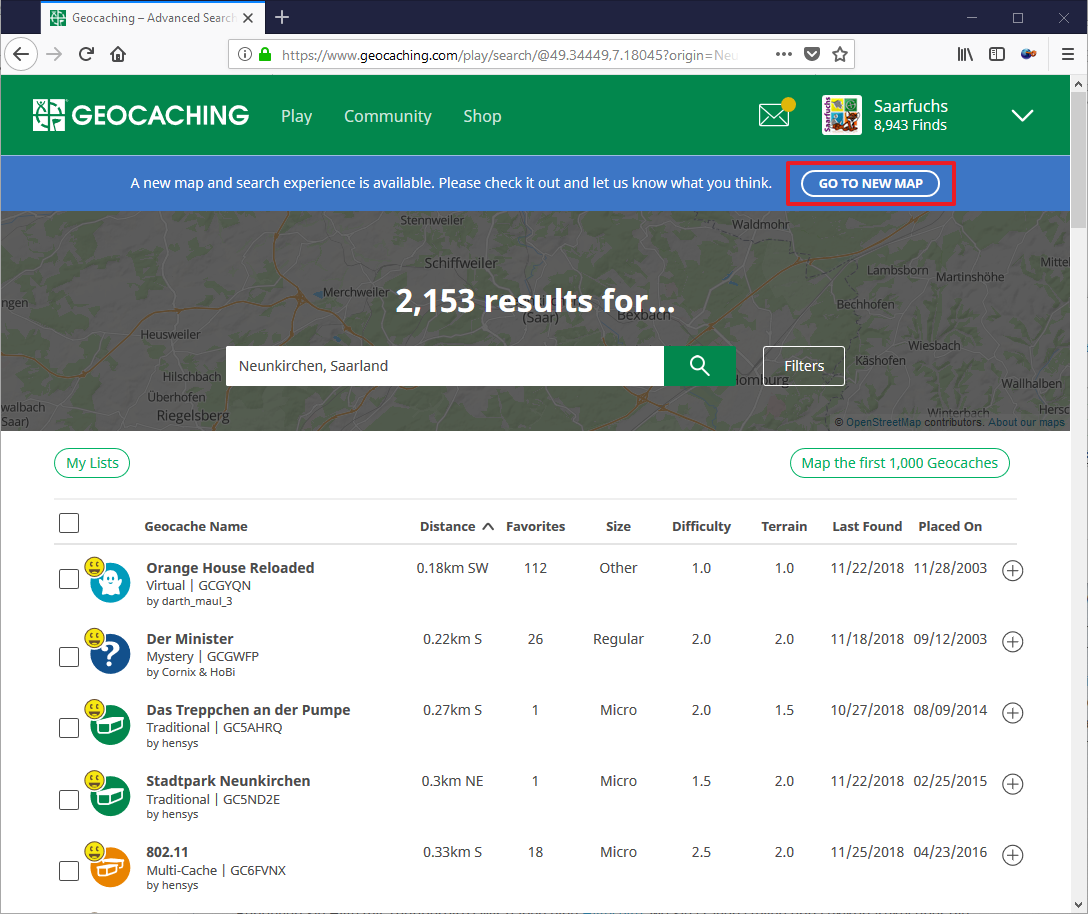Sort results by Favorites column
1088x914 pixels.
535,527
